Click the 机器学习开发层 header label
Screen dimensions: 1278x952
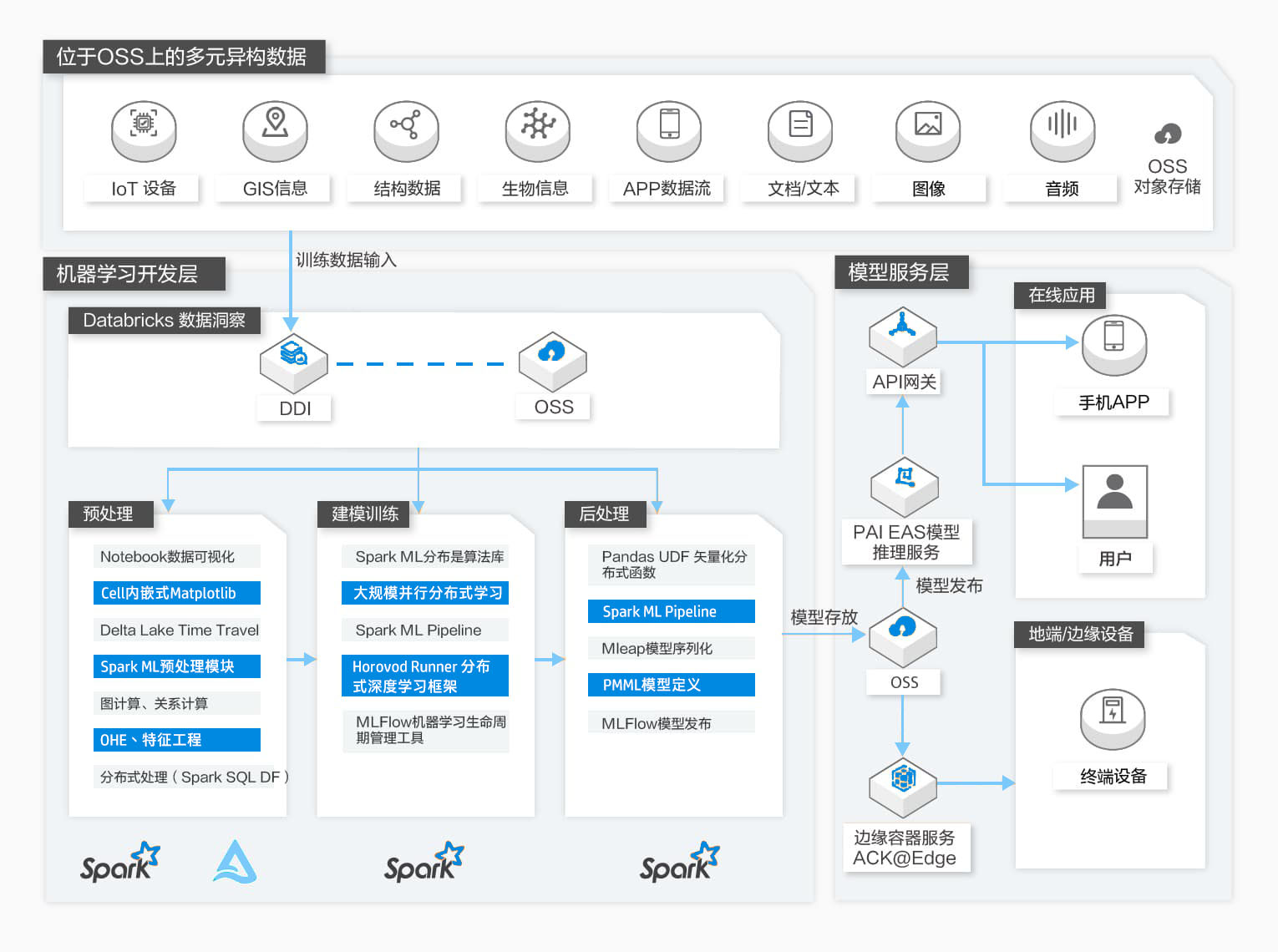[134, 274]
